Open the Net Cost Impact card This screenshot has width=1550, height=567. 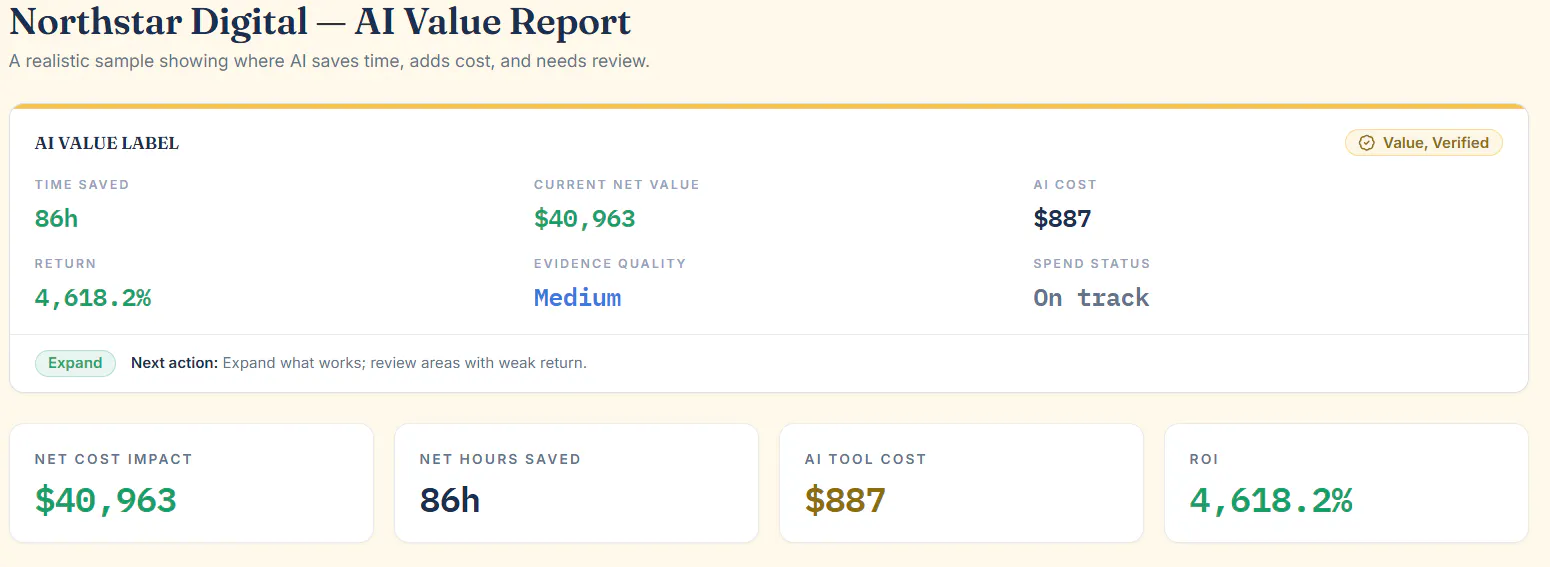point(191,483)
